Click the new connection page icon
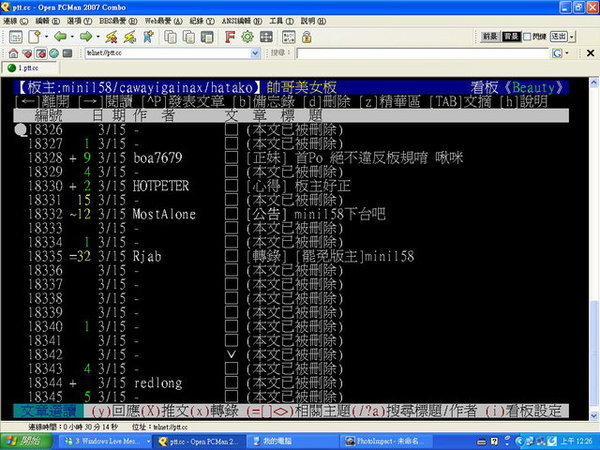This screenshot has width=600, height=450. pyautogui.click(x=34, y=37)
